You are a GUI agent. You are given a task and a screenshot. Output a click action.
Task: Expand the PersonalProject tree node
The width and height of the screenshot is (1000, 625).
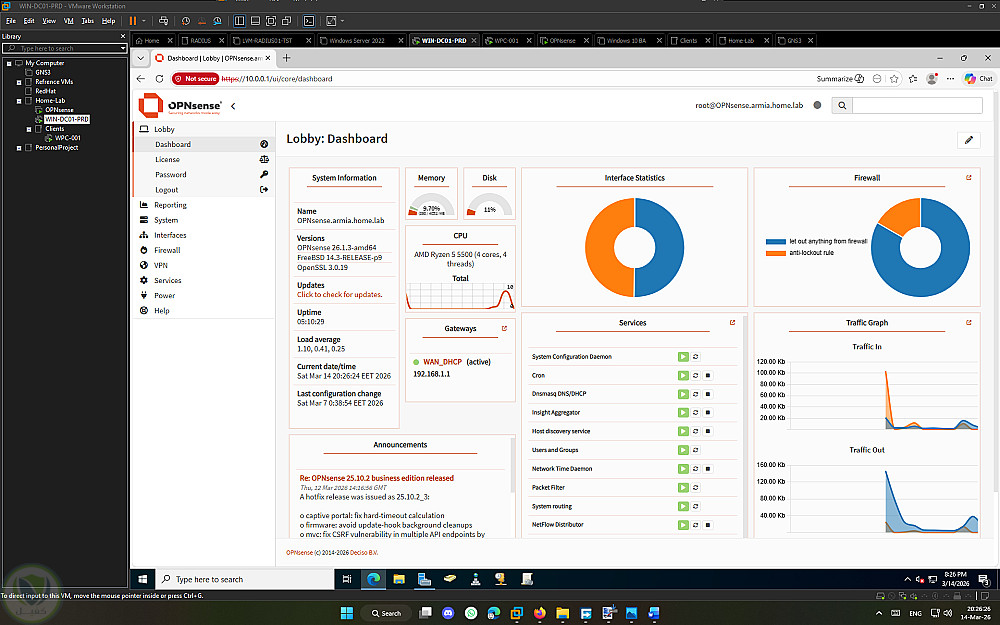click(18, 148)
